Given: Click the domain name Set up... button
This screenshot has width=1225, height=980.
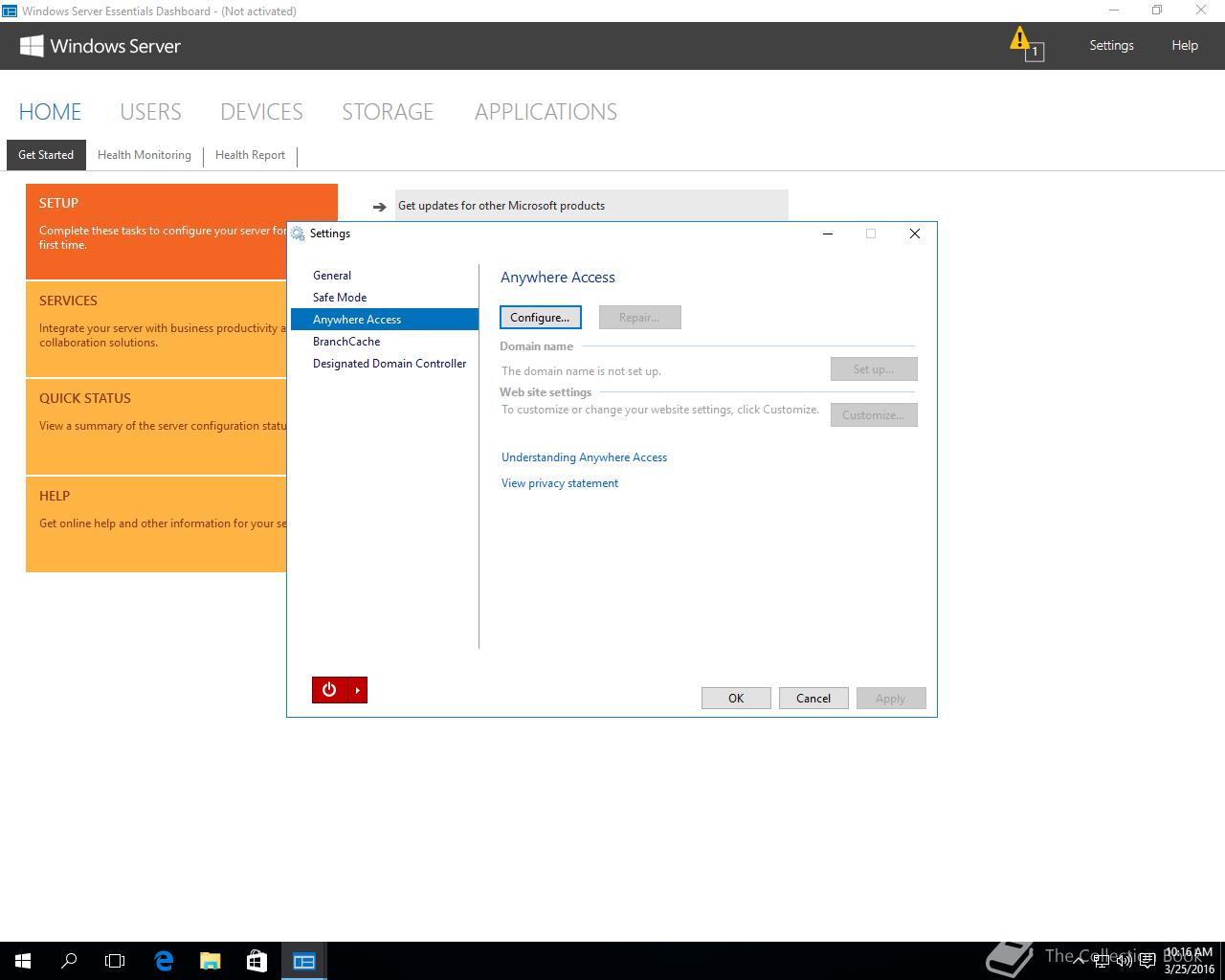Looking at the screenshot, I should pos(874,369).
